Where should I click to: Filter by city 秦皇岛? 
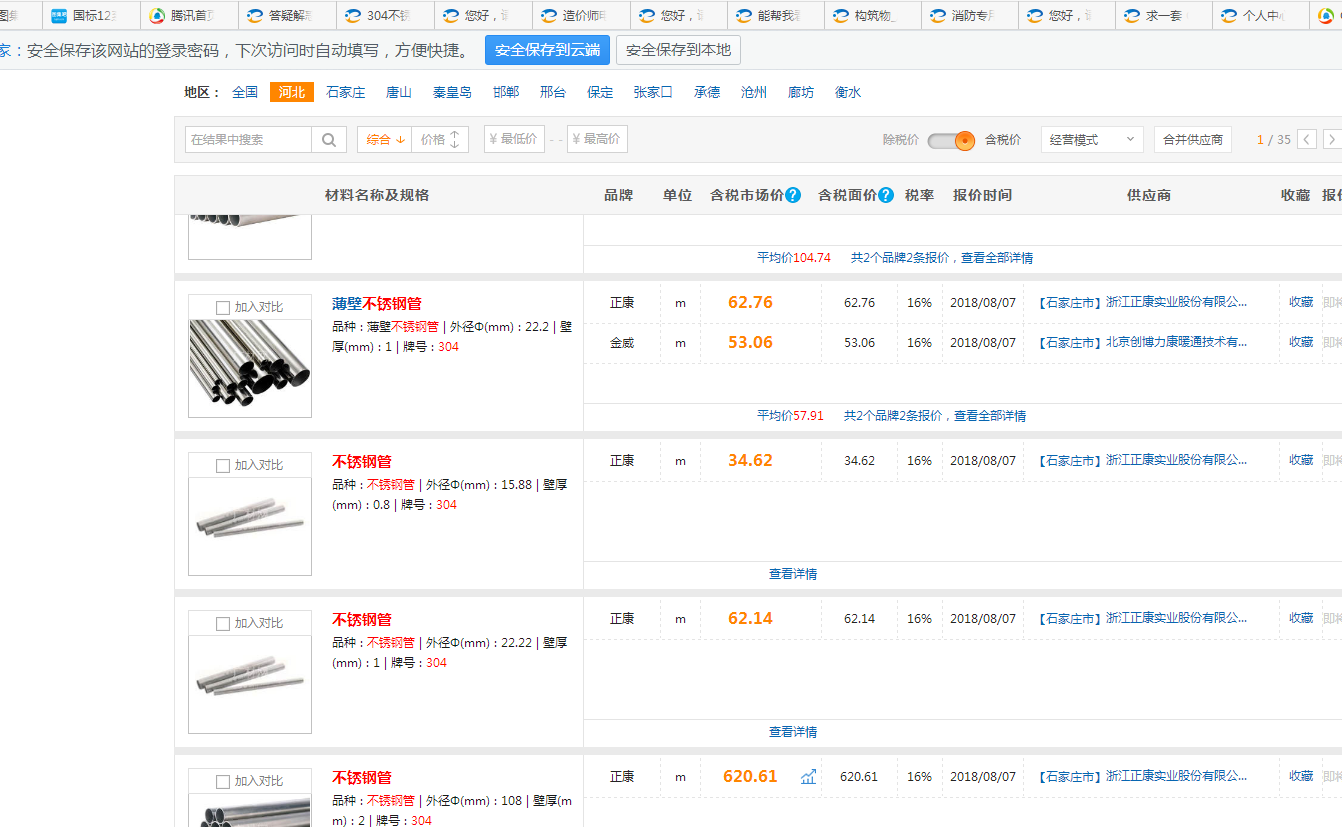[452, 92]
